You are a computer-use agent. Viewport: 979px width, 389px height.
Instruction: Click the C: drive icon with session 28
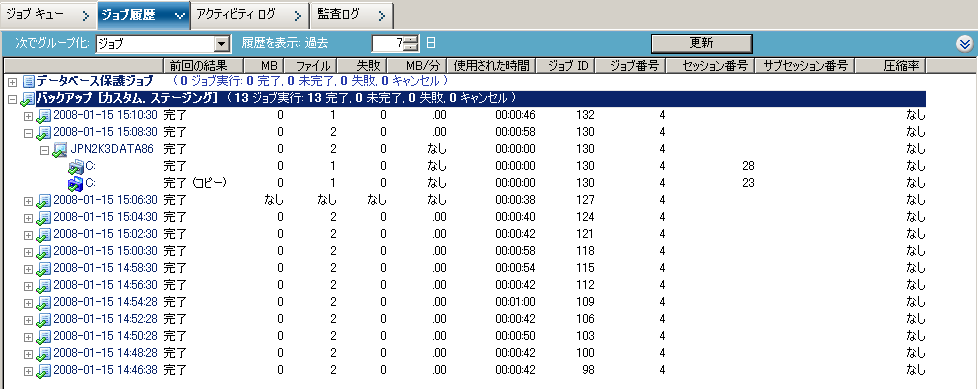75,167
